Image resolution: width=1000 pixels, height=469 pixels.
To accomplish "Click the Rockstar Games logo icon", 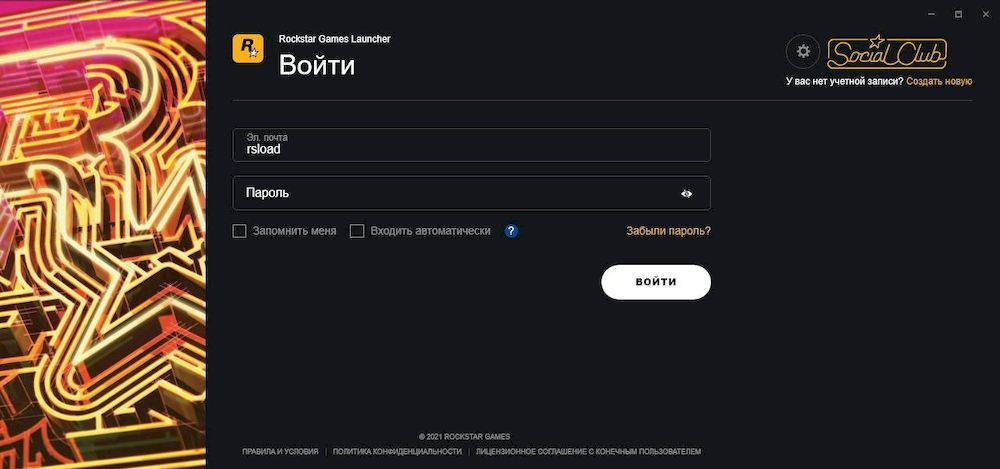I will tap(248, 49).
